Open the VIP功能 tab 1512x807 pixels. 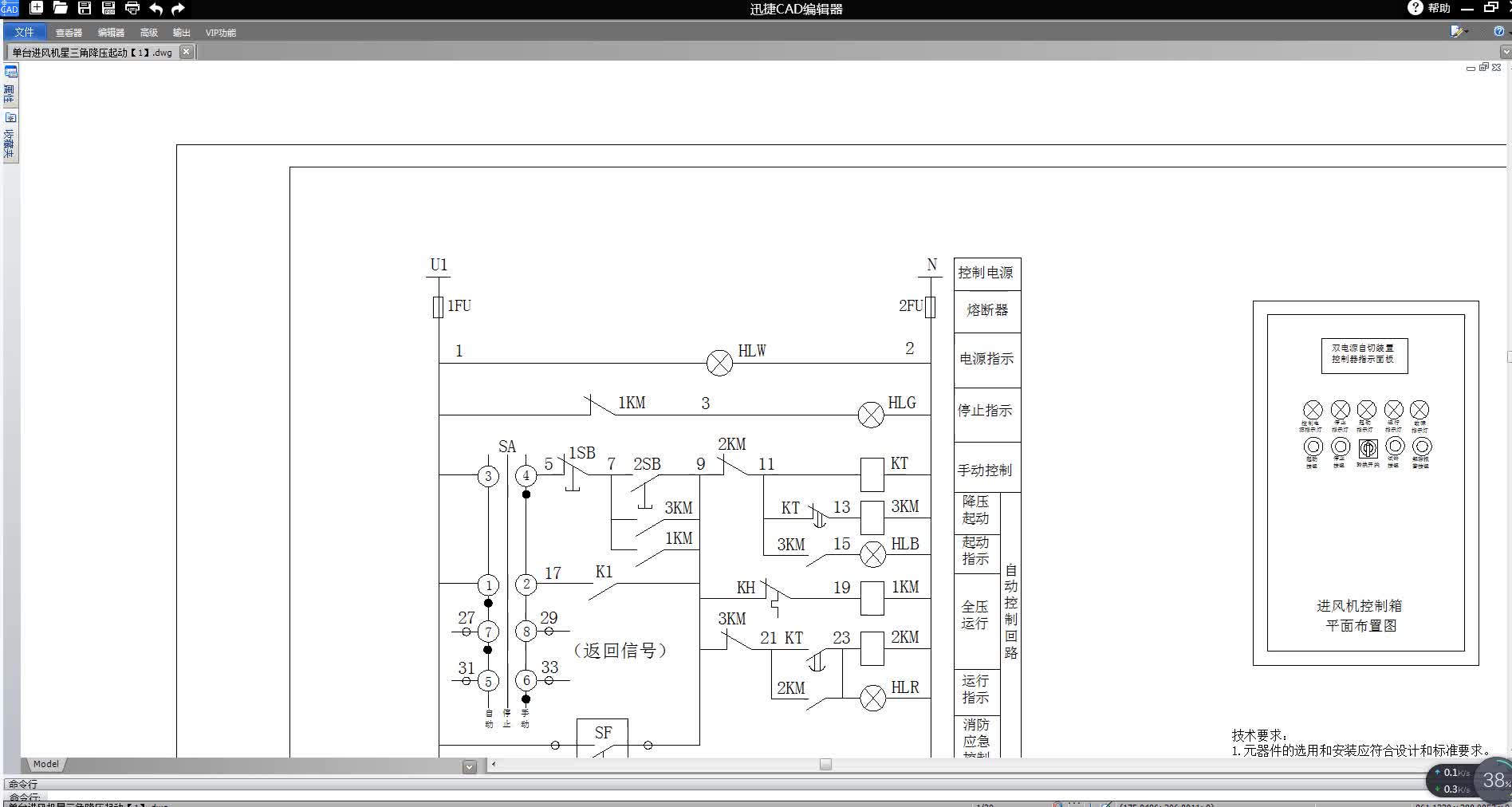221,33
